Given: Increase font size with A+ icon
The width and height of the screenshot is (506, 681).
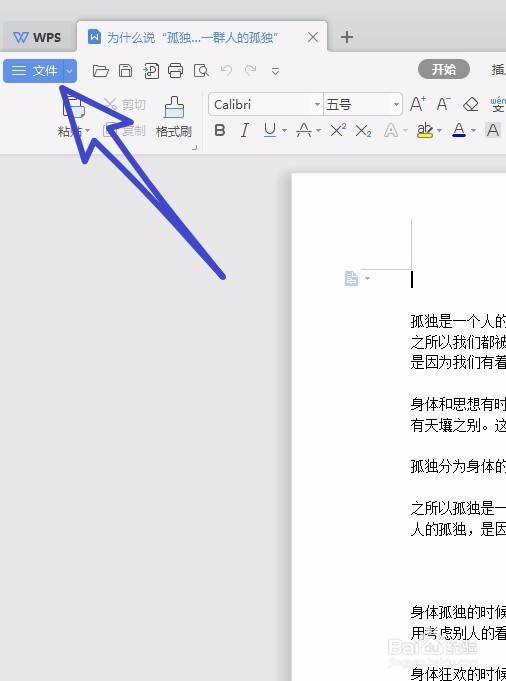Looking at the screenshot, I should tap(417, 104).
